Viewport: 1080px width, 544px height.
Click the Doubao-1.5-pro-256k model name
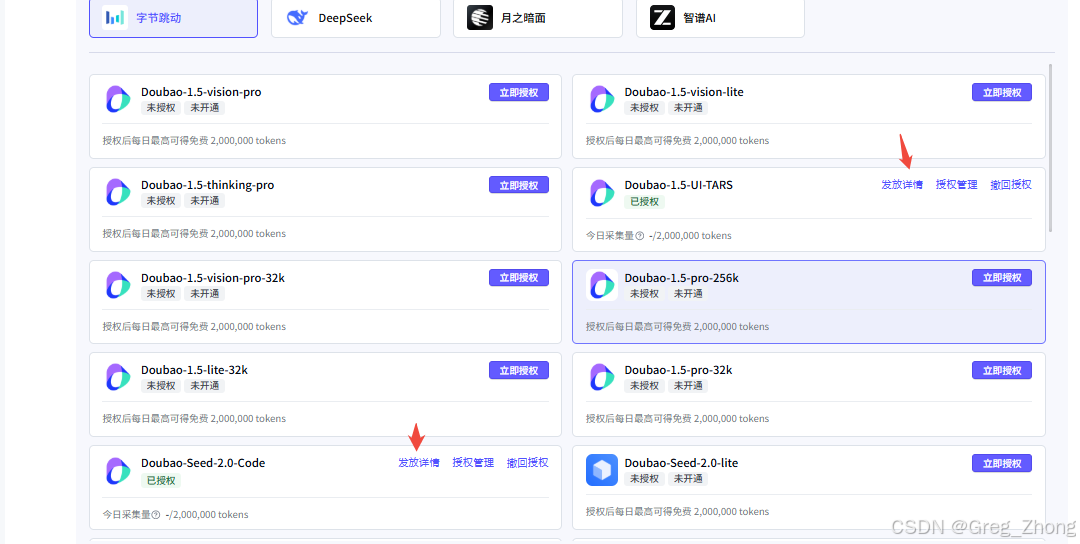click(x=681, y=278)
